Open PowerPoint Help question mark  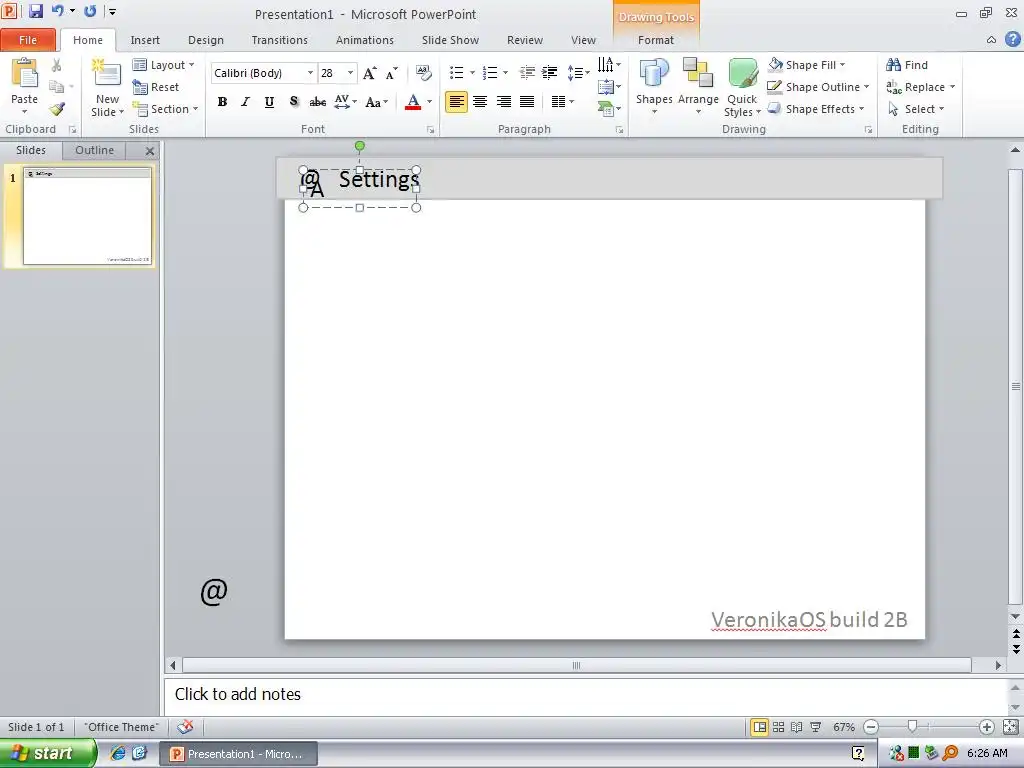point(1012,39)
